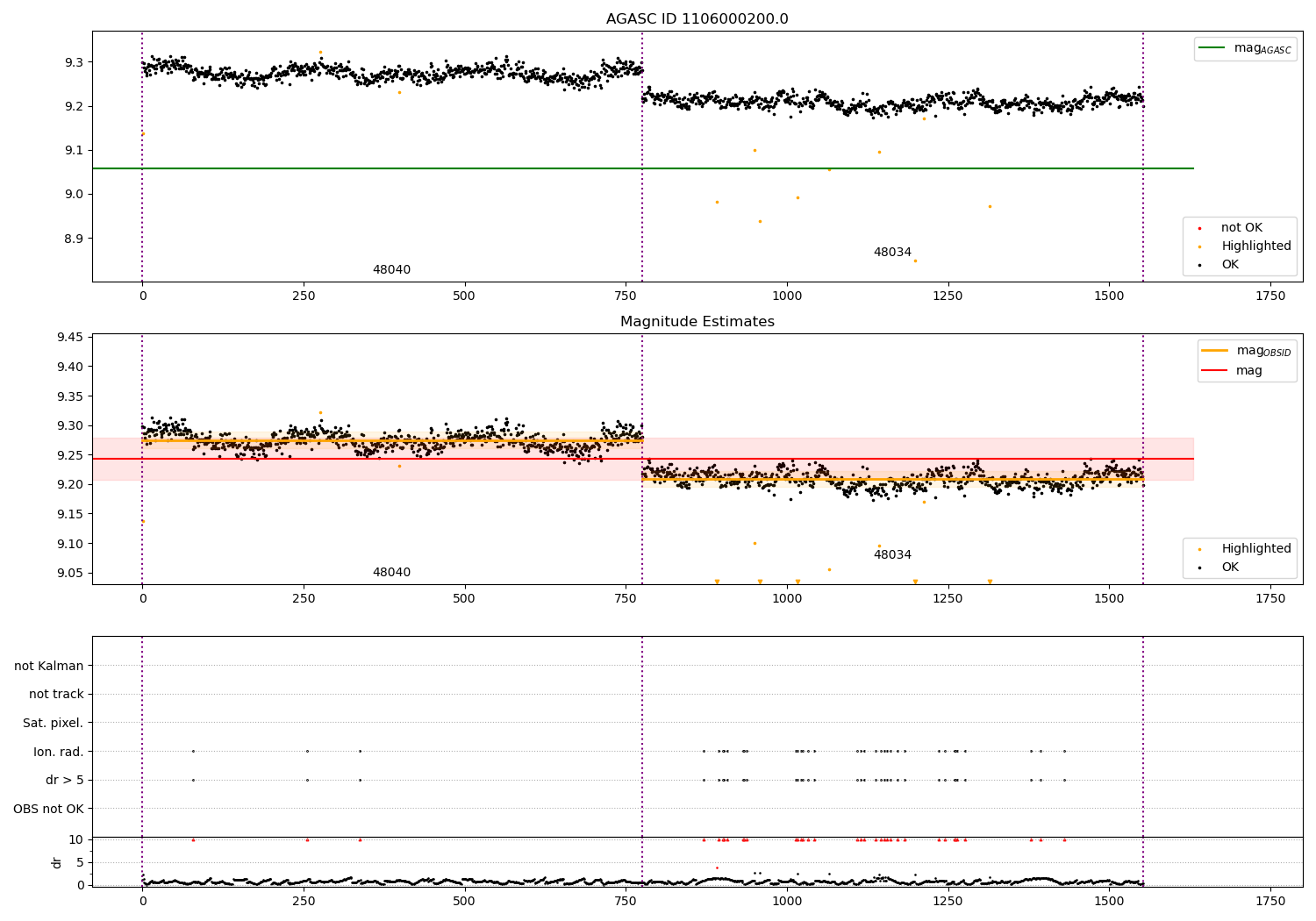Select label 48034 in the Magnitude Estimates plot

click(892, 555)
